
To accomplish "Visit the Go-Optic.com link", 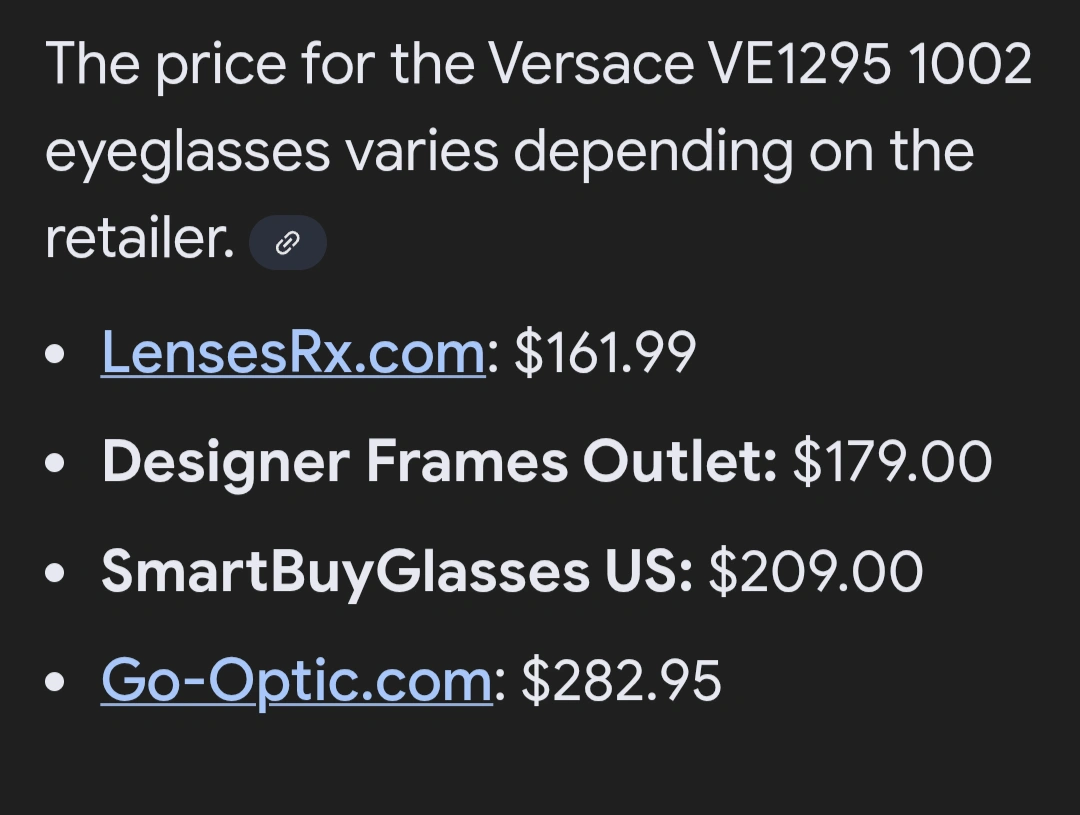I will [297, 681].
